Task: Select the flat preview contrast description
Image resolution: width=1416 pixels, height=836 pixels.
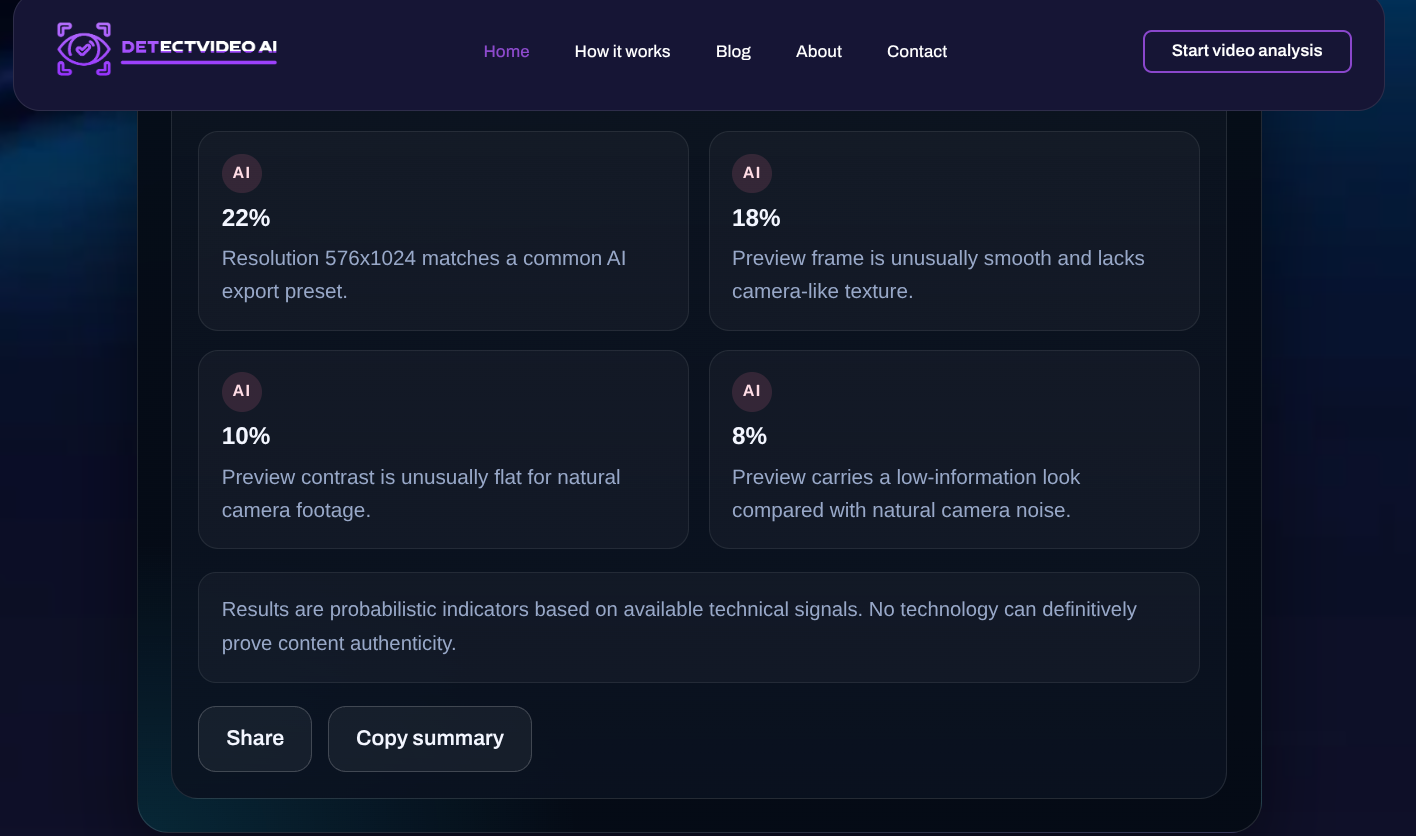Action: pyautogui.click(x=421, y=493)
